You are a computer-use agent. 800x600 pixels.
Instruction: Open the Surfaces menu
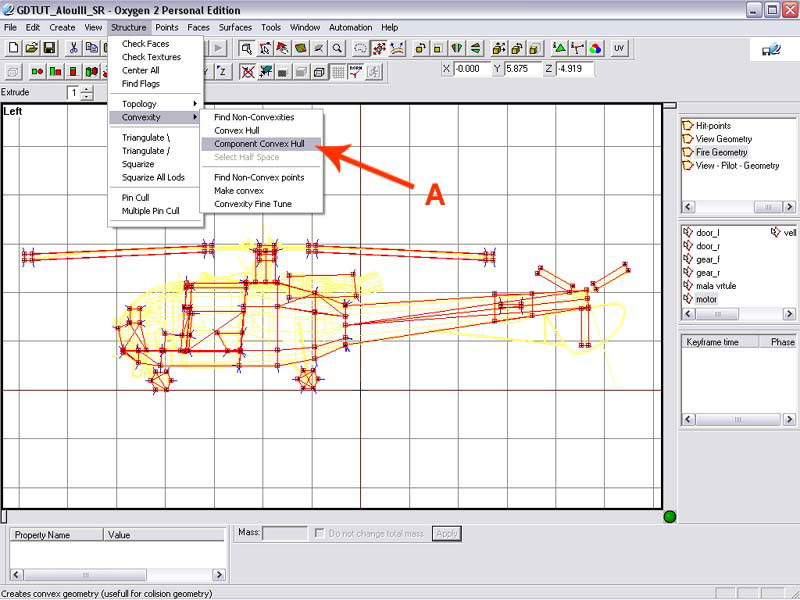(x=235, y=27)
